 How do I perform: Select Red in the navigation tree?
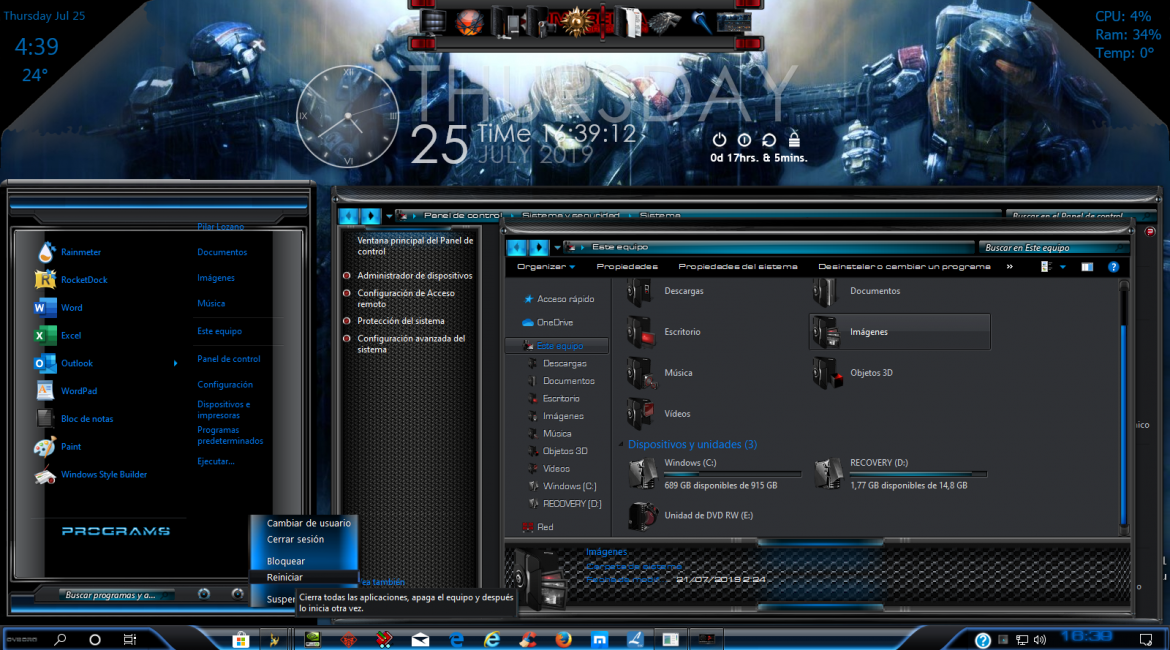tap(538, 527)
